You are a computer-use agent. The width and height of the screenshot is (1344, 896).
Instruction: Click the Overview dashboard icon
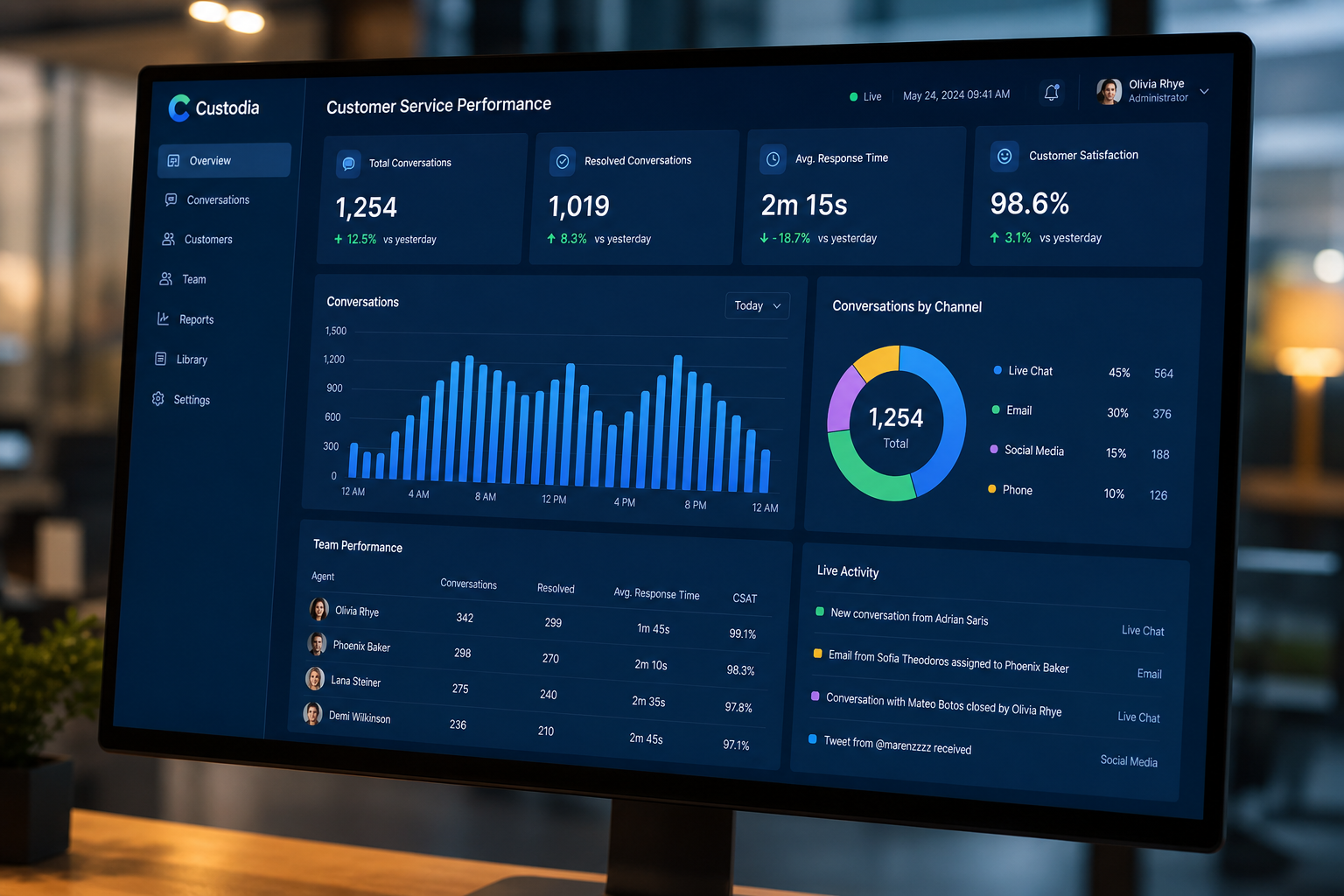point(173,161)
